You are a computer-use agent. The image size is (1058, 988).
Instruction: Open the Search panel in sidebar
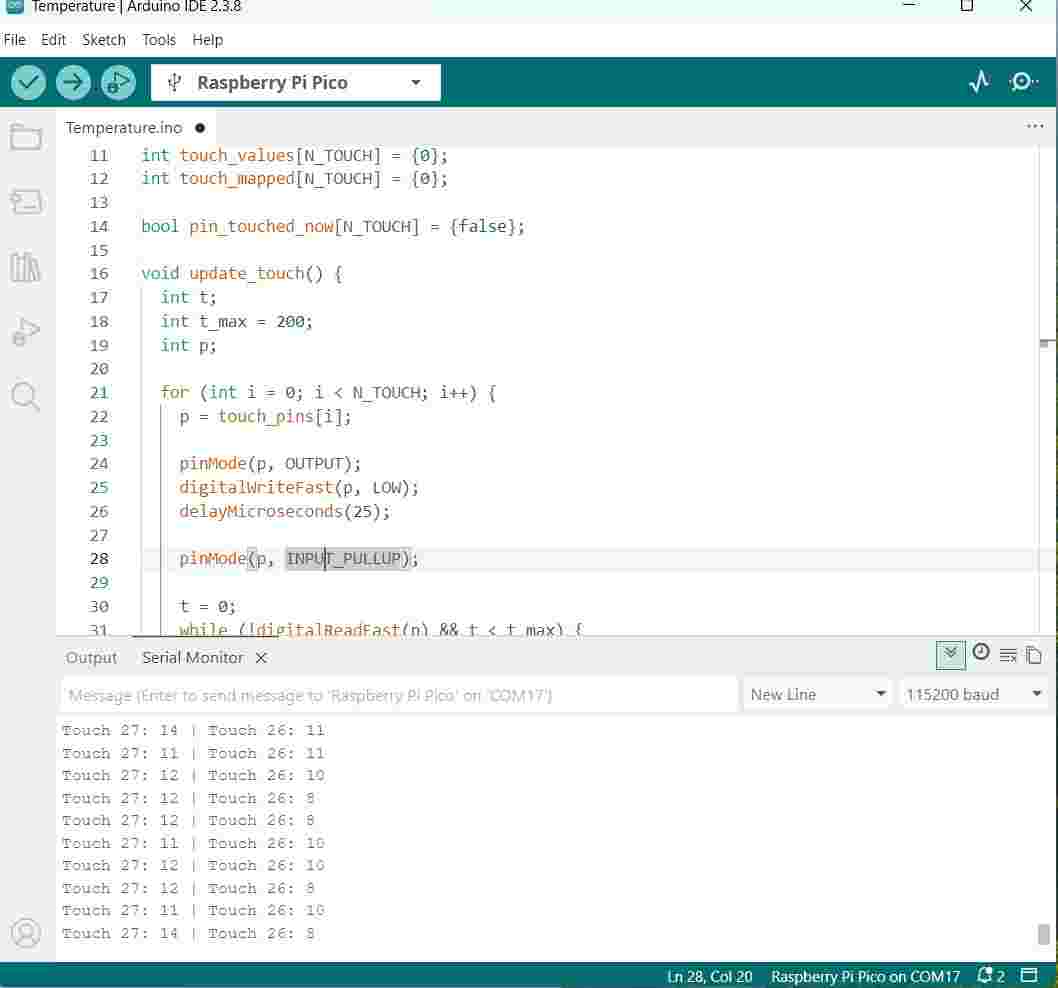(x=26, y=396)
